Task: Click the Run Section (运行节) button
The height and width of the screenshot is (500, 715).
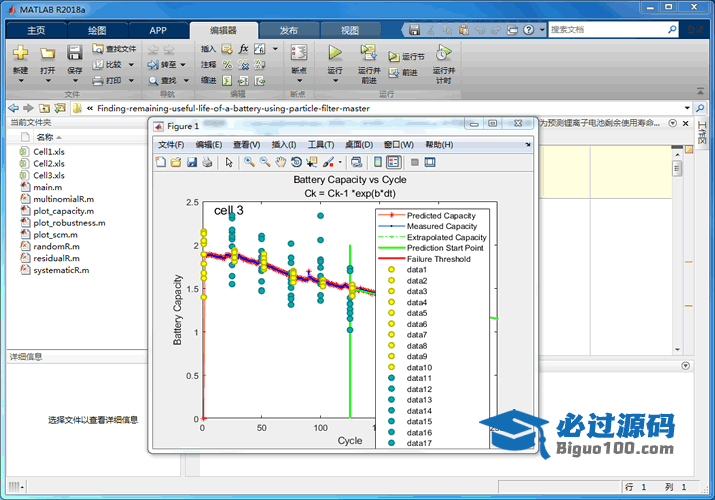Action: [406, 57]
